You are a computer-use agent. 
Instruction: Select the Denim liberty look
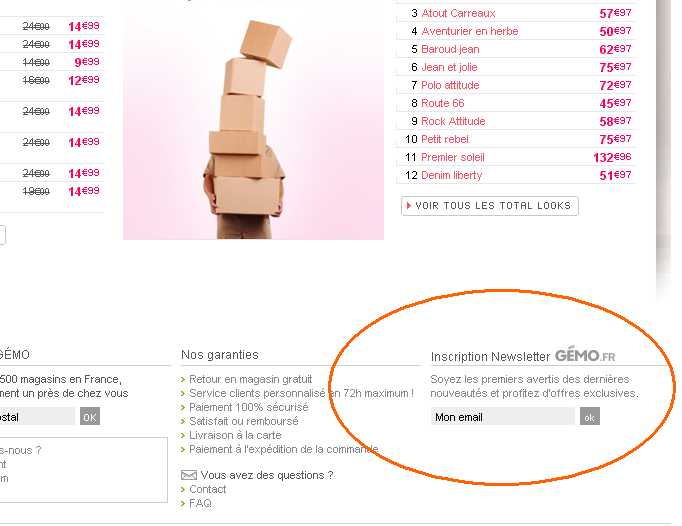(x=451, y=175)
